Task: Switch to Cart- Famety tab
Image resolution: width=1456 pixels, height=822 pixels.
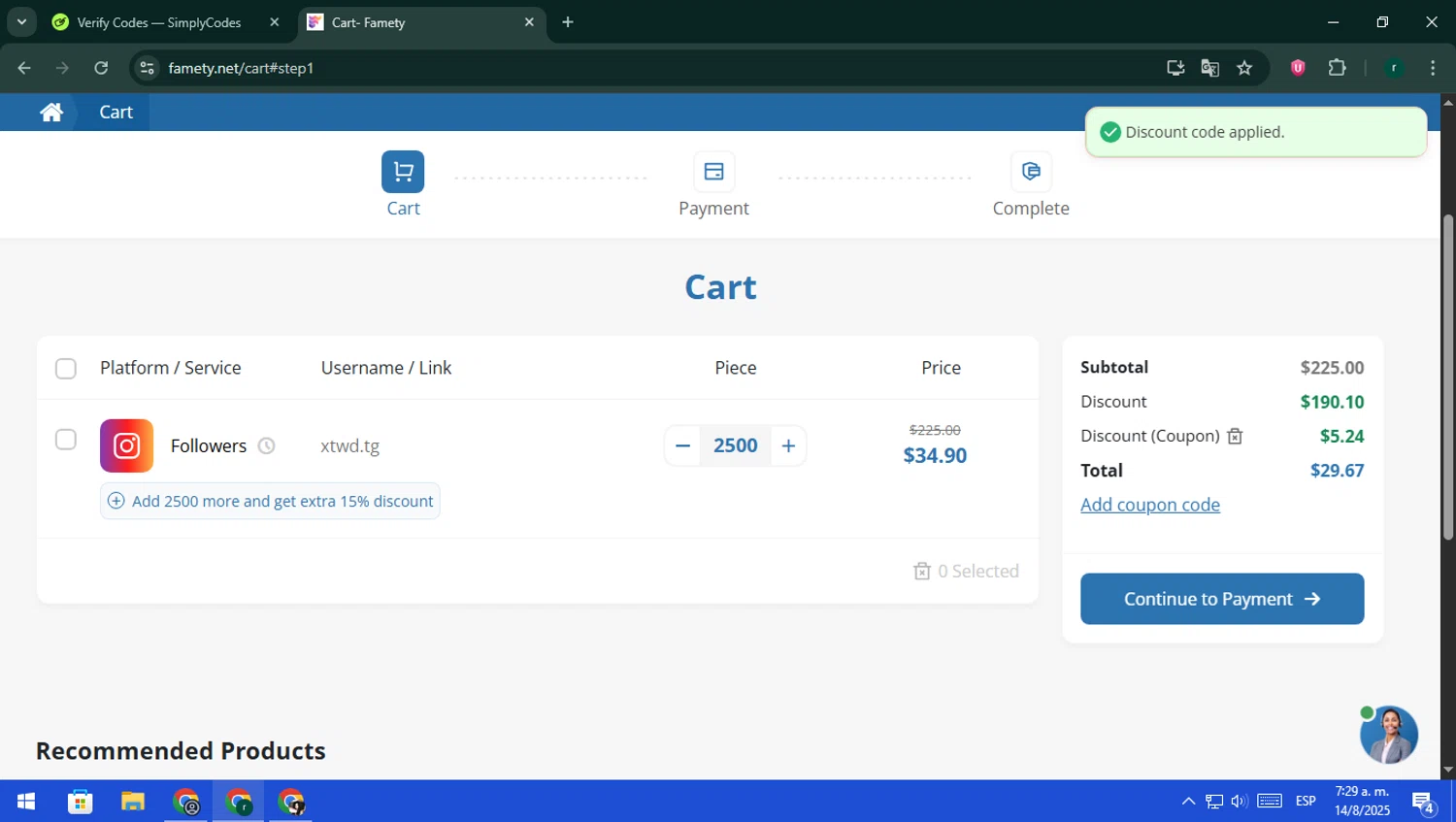Action: pos(421,22)
